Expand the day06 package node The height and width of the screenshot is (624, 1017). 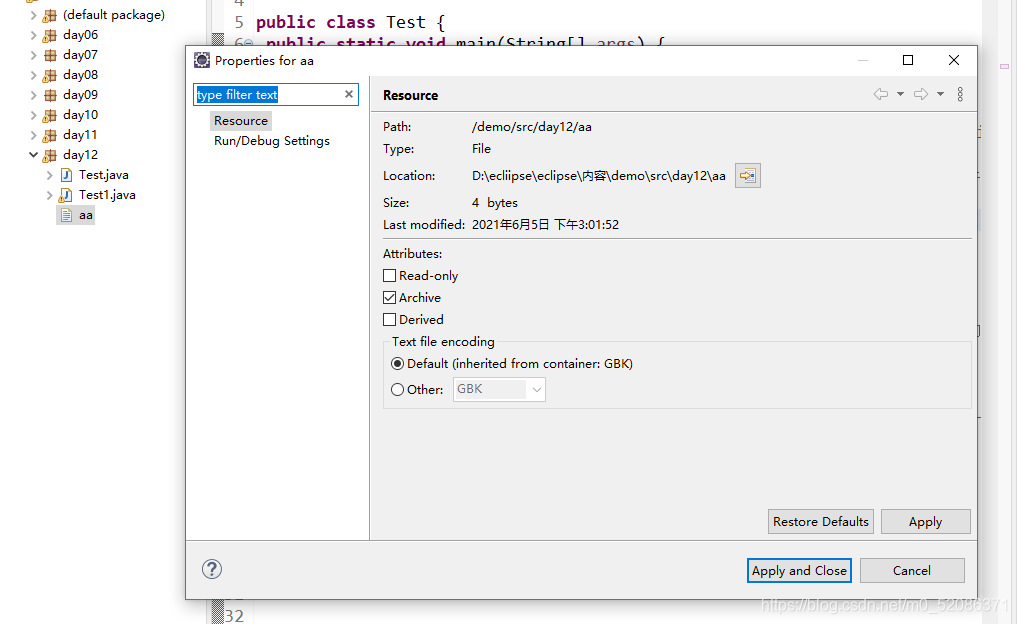coord(33,34)
